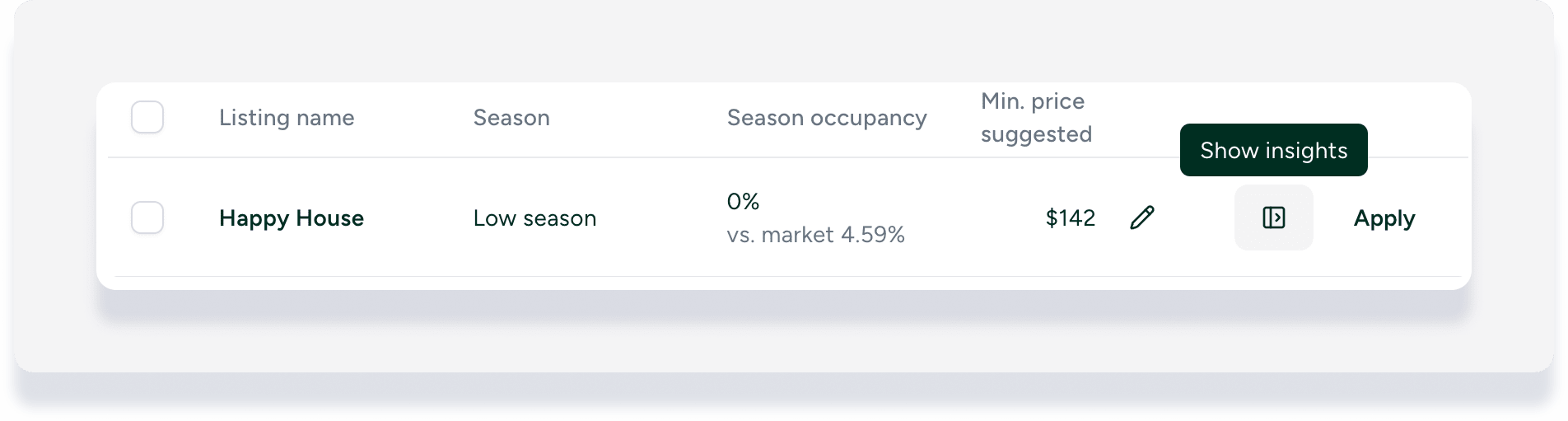
Task: Click the pencil icon beside $142
Action: (1142, 218)
